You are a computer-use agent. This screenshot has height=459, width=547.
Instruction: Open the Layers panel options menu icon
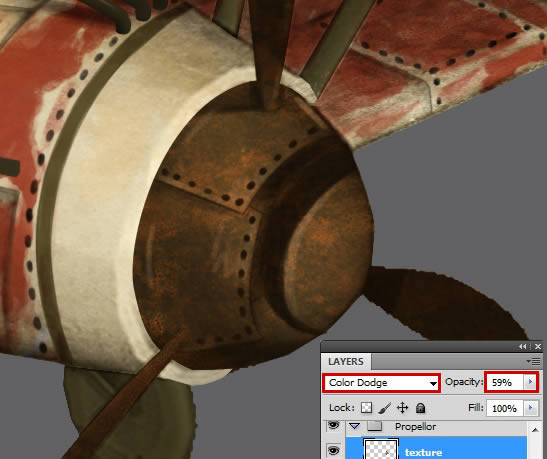(534, 361)
